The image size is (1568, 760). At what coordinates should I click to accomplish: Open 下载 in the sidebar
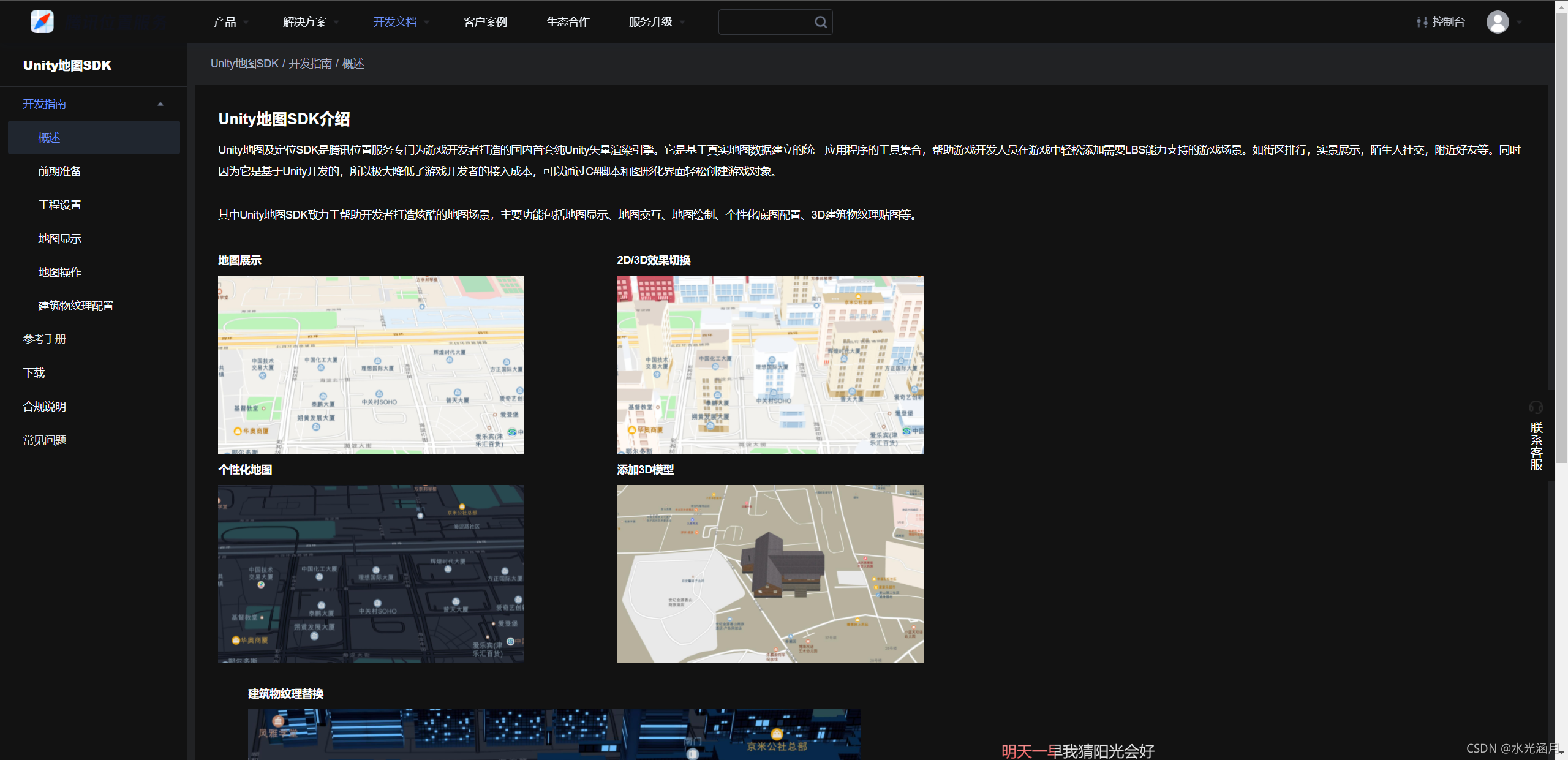(x=34, y=373)
